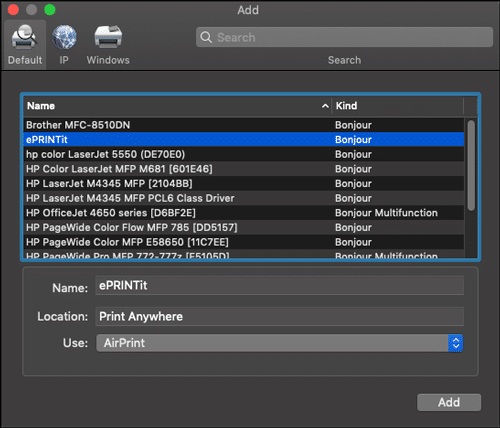Click the magnifying glass search icon

tap(206, 37)
